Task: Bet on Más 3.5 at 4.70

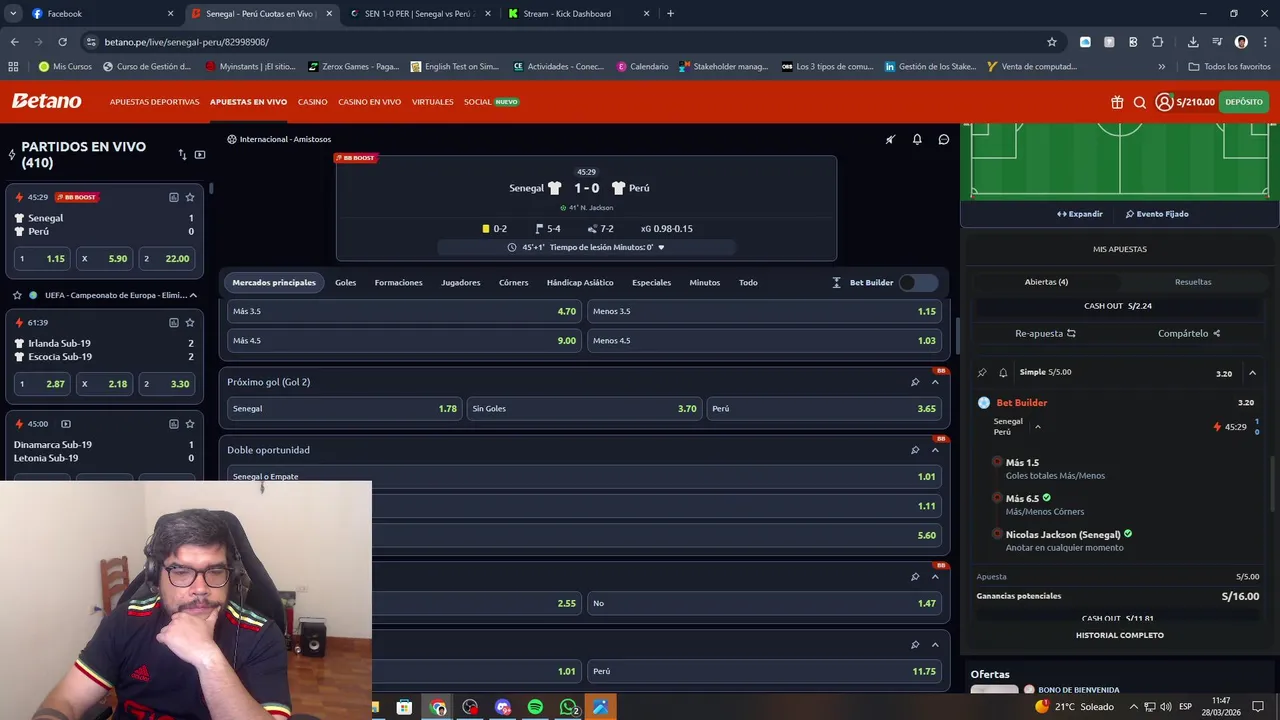Action: point(404,311)
